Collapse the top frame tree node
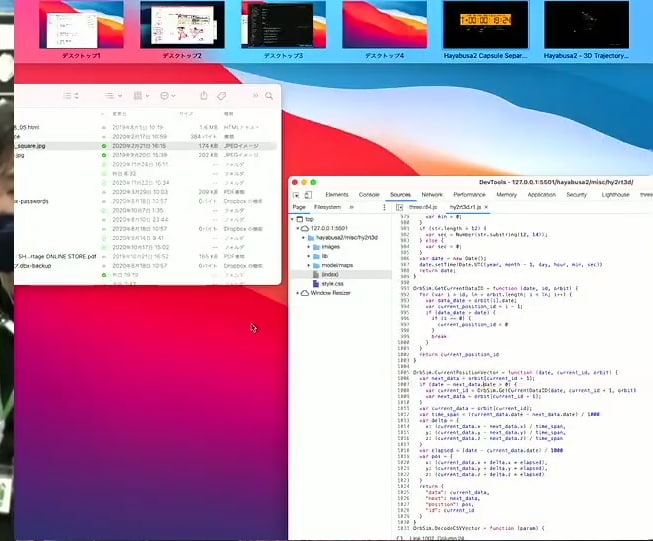The width and height of the screenshot is (653, 541). point(292,219)
